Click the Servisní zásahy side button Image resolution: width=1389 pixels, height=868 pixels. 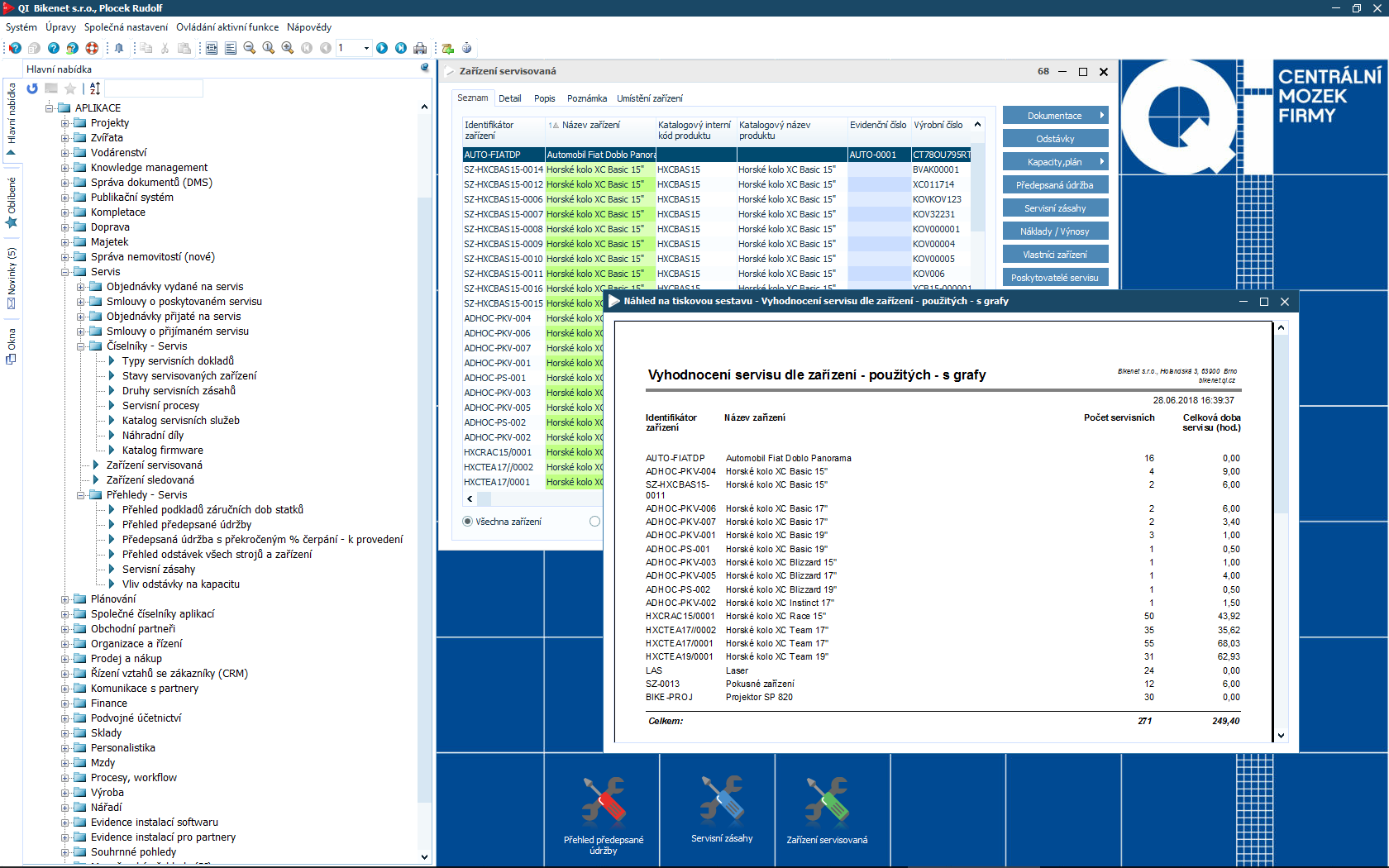pos(1055,208)
